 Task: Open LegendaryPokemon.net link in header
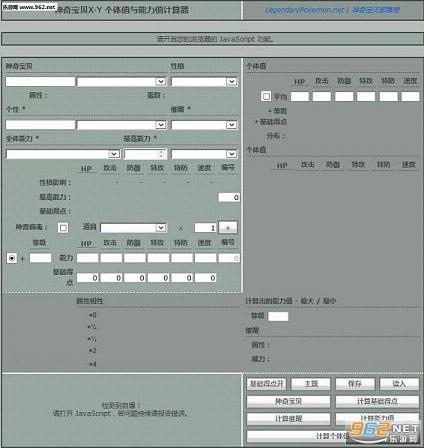(304, 10)
